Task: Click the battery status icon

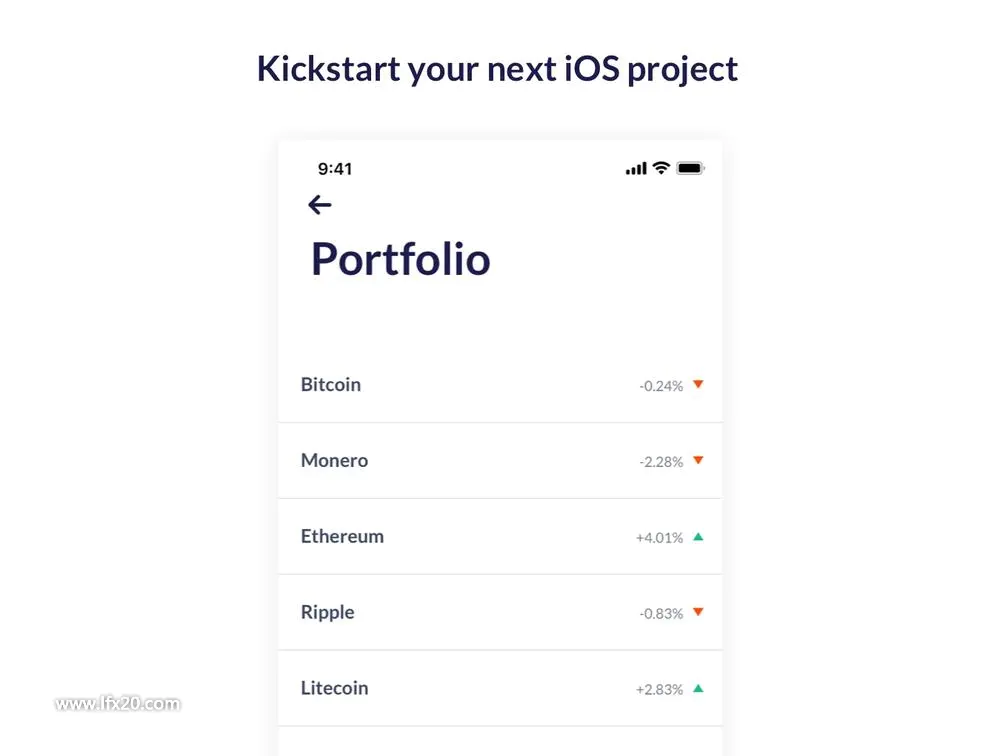Action: point(690,168)
